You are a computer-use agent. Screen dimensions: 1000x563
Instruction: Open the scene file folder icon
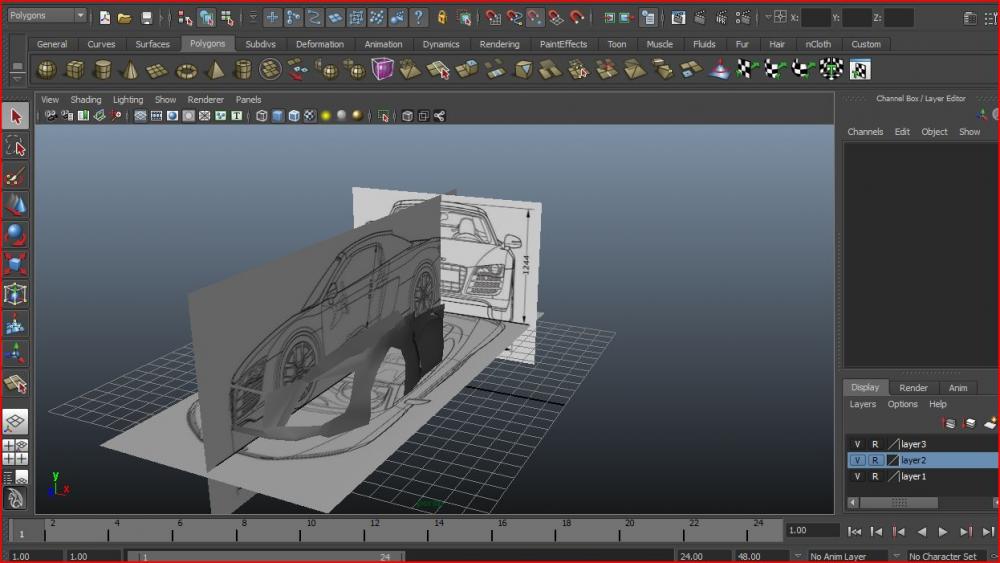click(124, 17)
